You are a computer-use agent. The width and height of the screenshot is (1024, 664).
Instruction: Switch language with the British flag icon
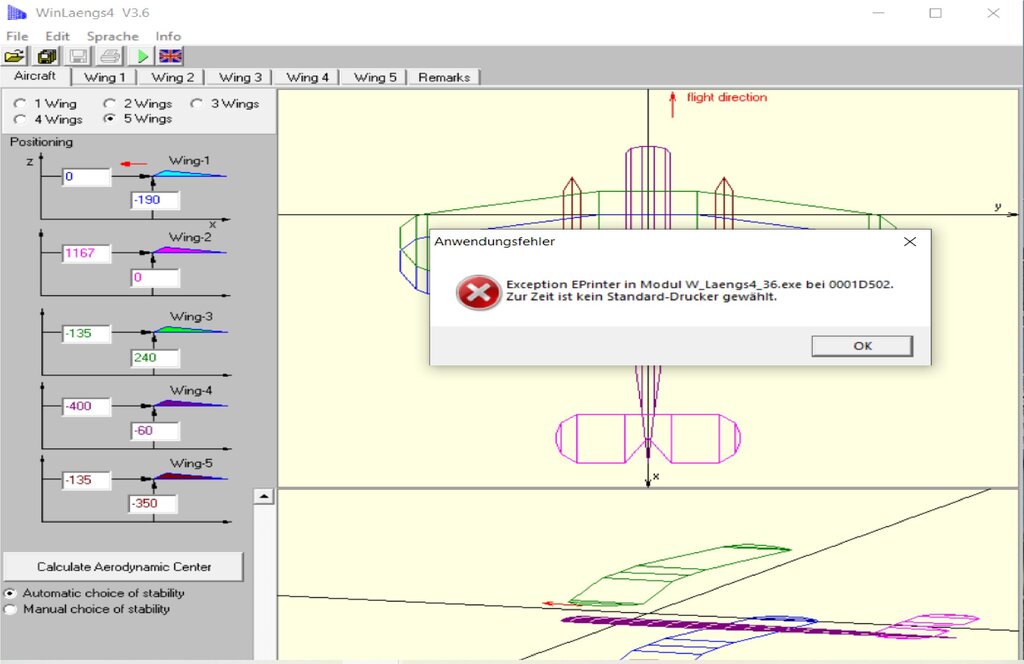pyautogui.click(x=171, y=56)
